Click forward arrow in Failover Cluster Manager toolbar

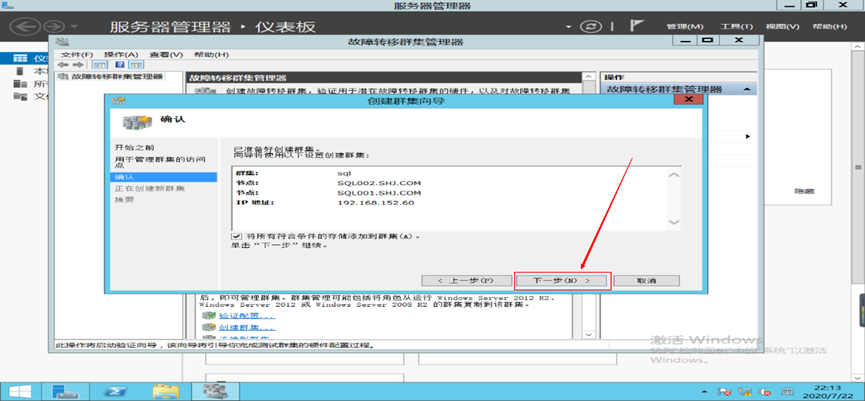[78, 65]
